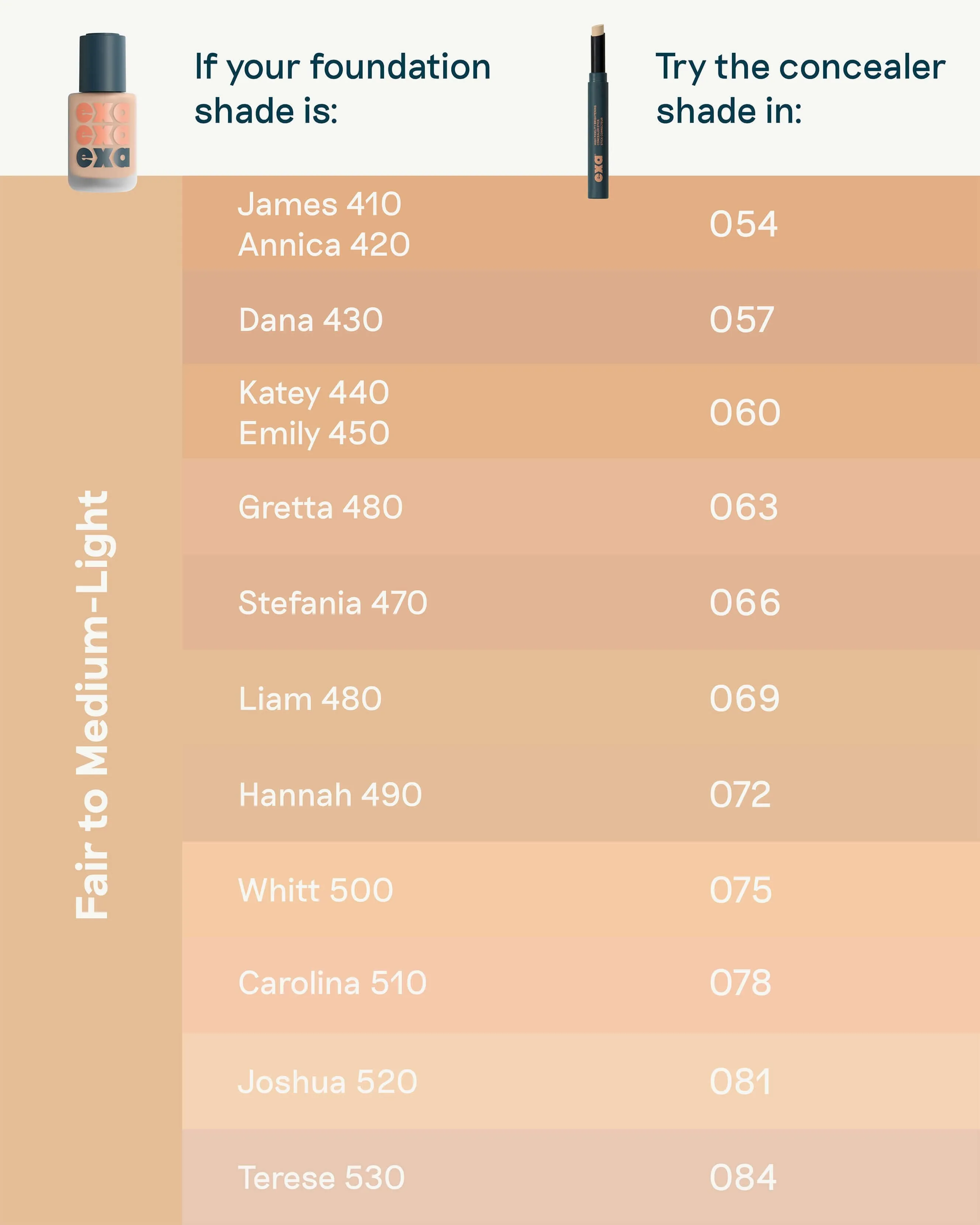Pick concealer shade 069
980x1225 pixels.
pyautogui.click(x=744, y=698)
